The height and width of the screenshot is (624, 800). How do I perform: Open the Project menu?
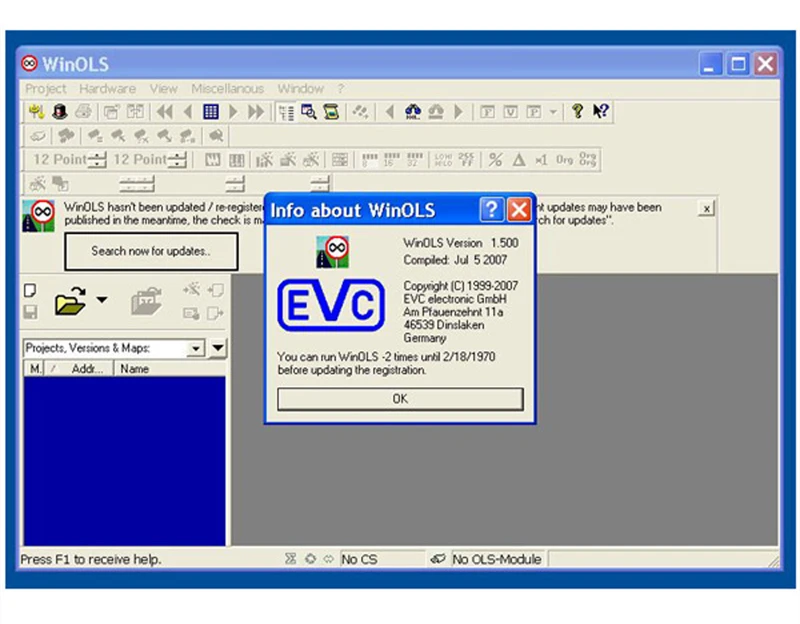46,89
